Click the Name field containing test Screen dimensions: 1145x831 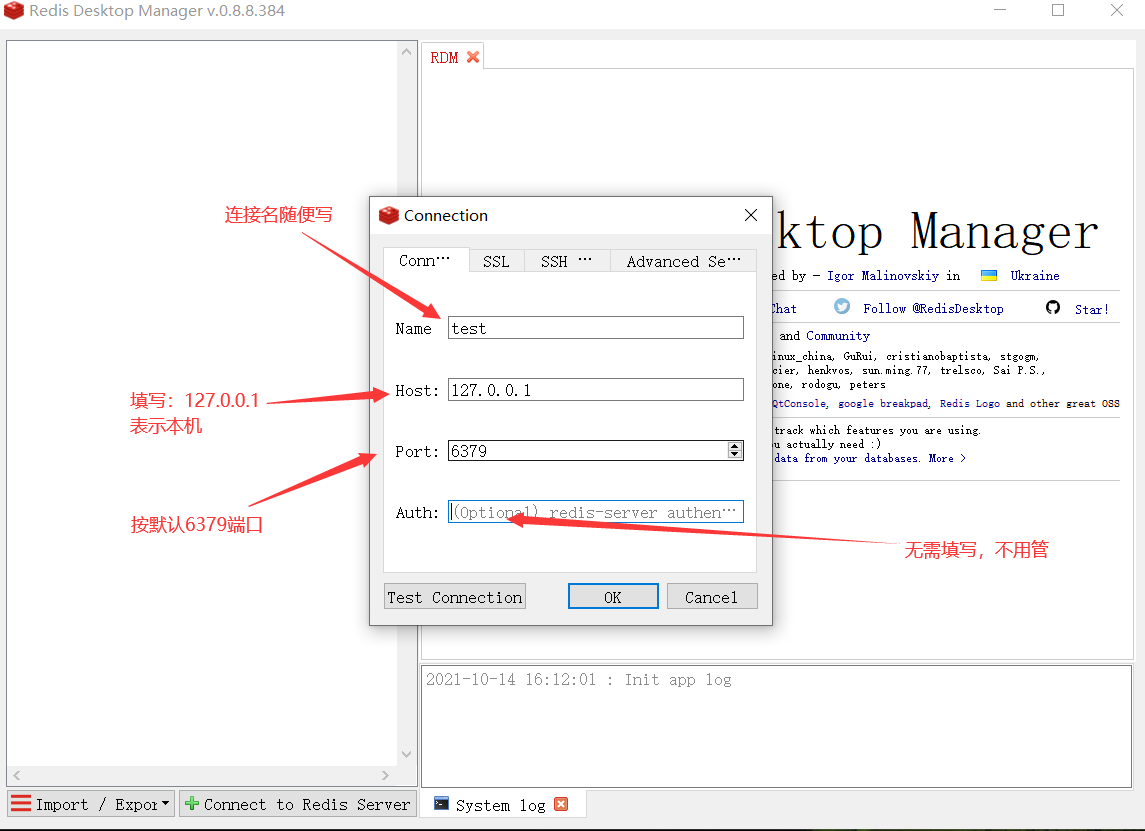[x=596, y=328]
